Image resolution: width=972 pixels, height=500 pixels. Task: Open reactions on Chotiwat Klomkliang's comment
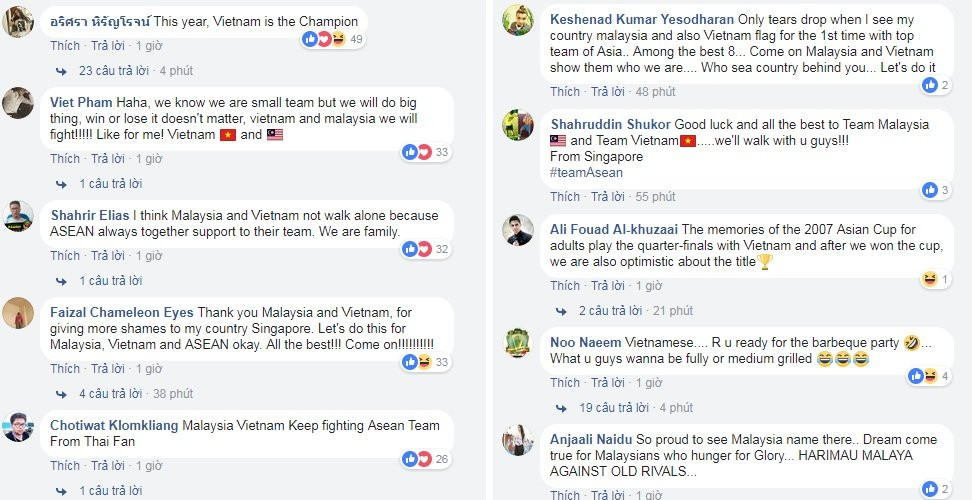[416, 459]
